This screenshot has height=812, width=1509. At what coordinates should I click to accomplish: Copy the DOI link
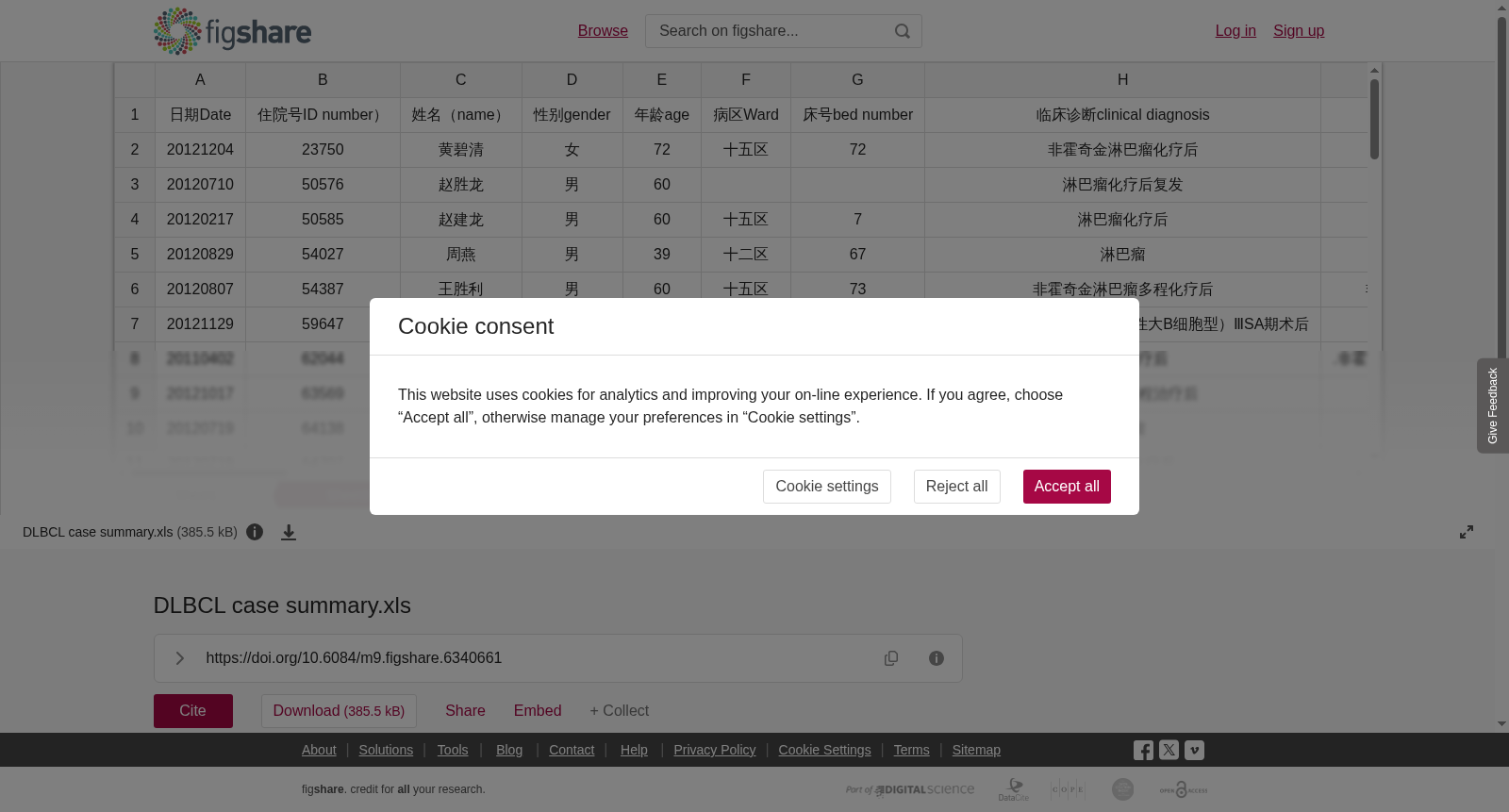(891, 658)
